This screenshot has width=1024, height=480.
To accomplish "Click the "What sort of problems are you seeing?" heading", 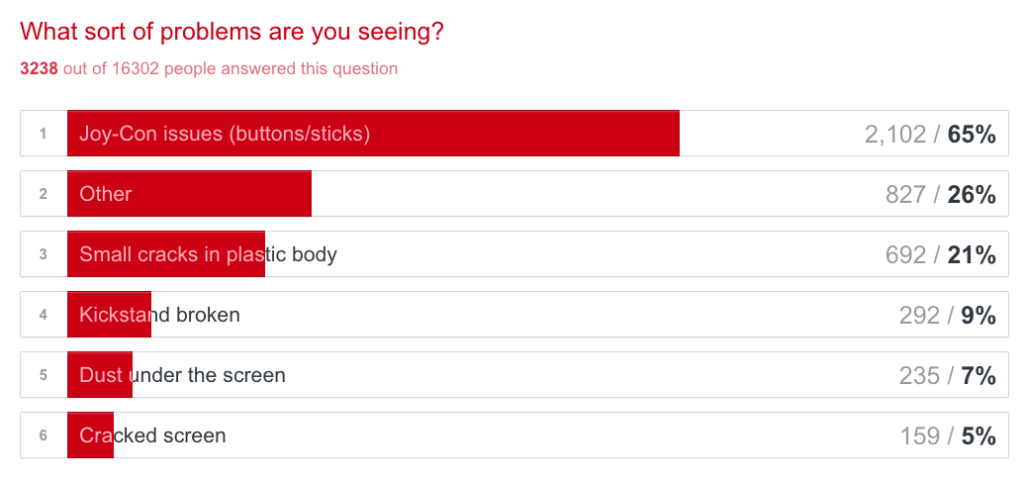I will (x=232, y=31).
